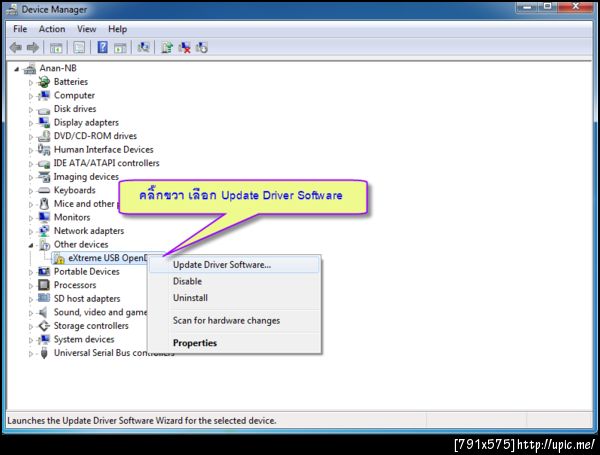This screenshot has height=455, width=600.
Task: Click the Back arrow toolbar icon
Action: pos(16,48)
